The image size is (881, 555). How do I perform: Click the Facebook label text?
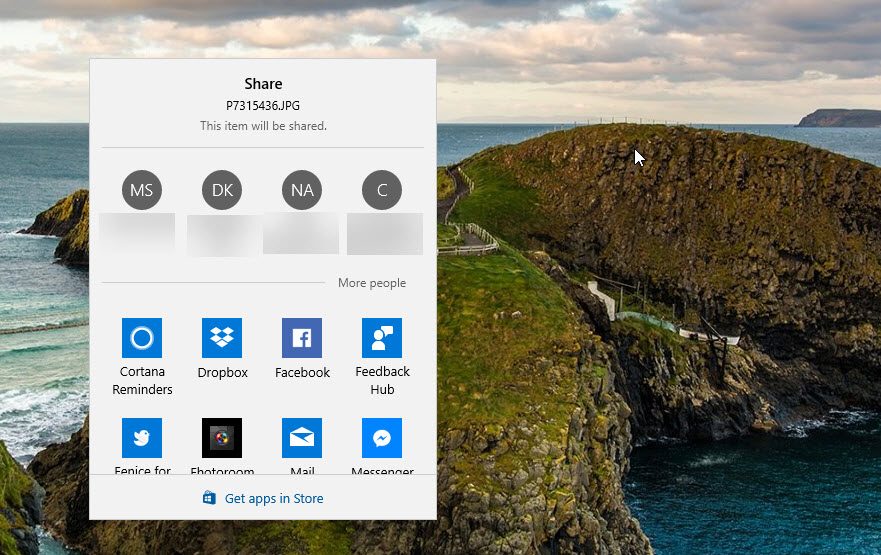(x=302, y=372)
